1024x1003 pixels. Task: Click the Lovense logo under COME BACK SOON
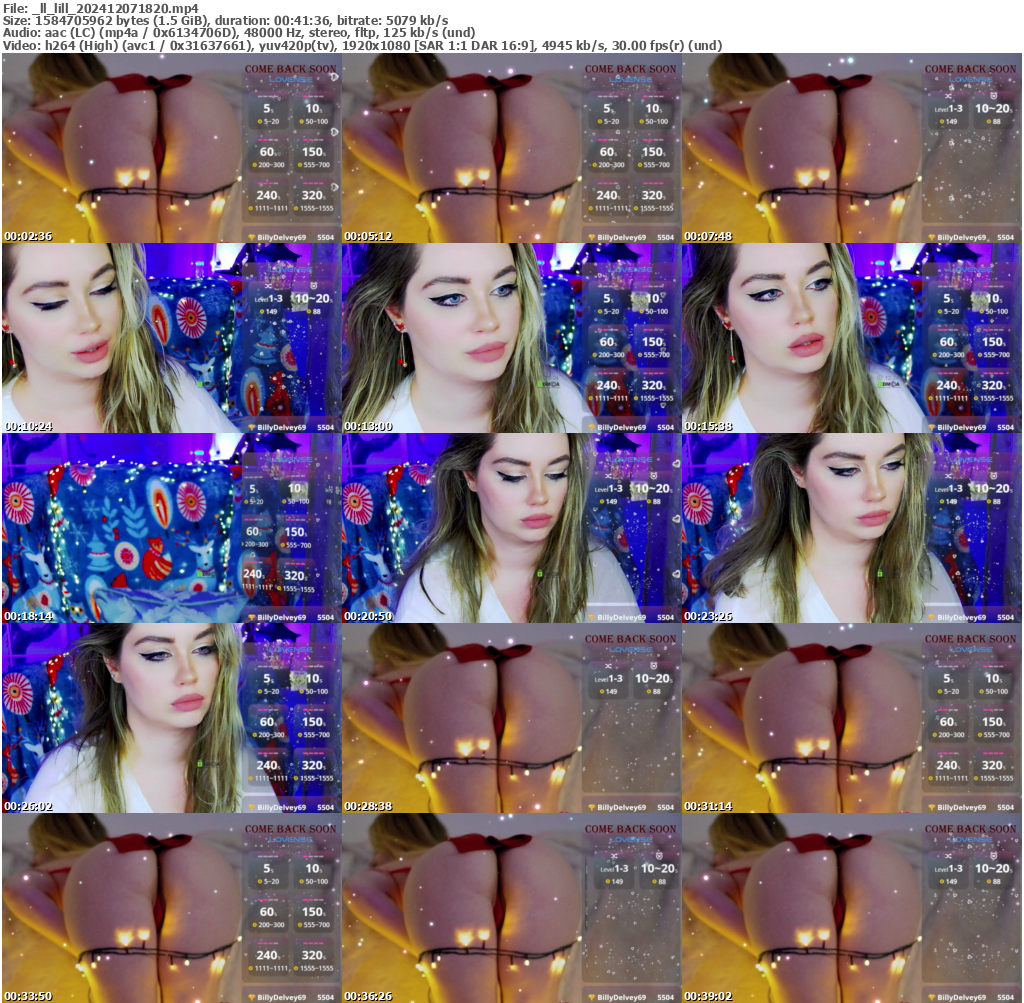pos(291,80)
